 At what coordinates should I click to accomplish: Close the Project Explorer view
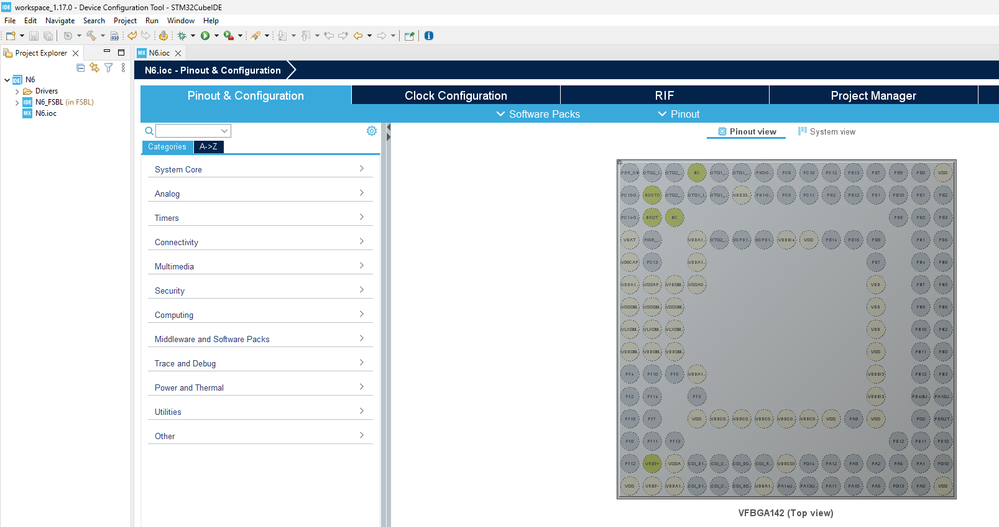(75, 53)
